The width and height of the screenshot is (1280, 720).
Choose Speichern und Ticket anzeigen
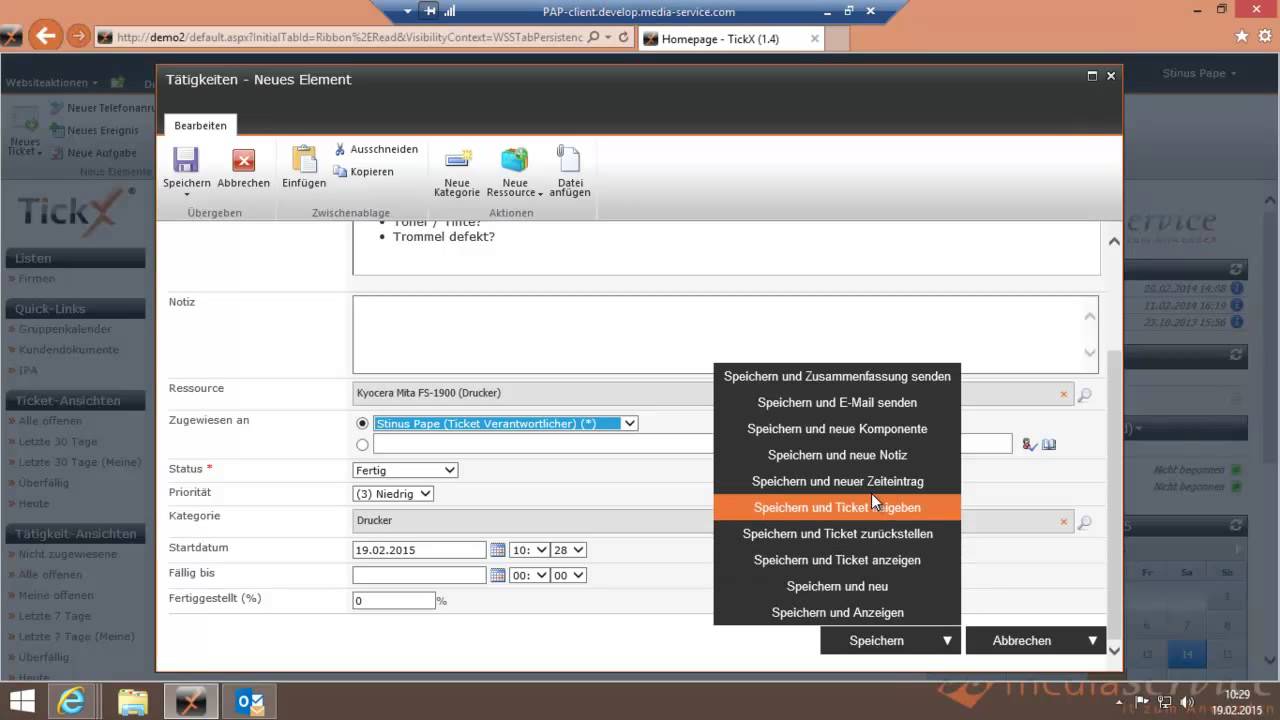tap(837, 560)
